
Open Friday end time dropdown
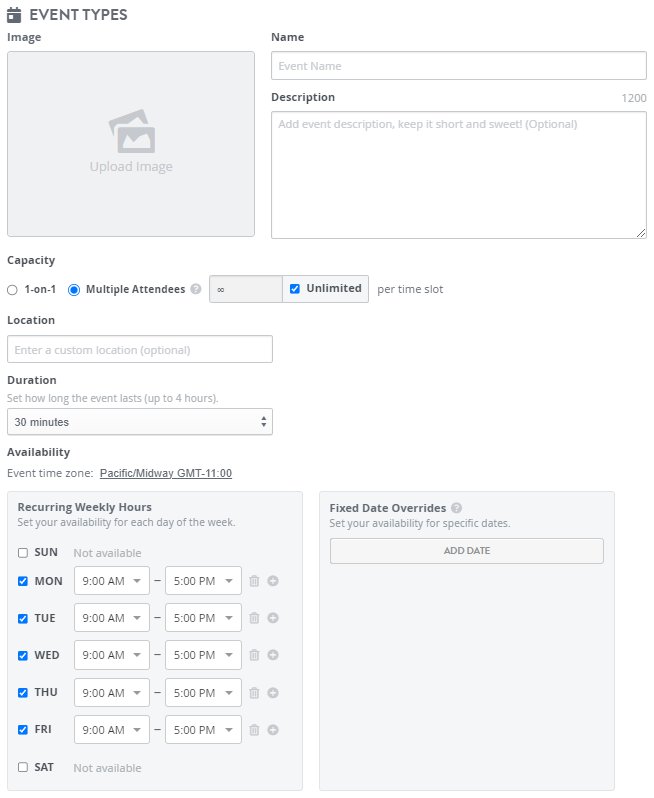point(203,730)
